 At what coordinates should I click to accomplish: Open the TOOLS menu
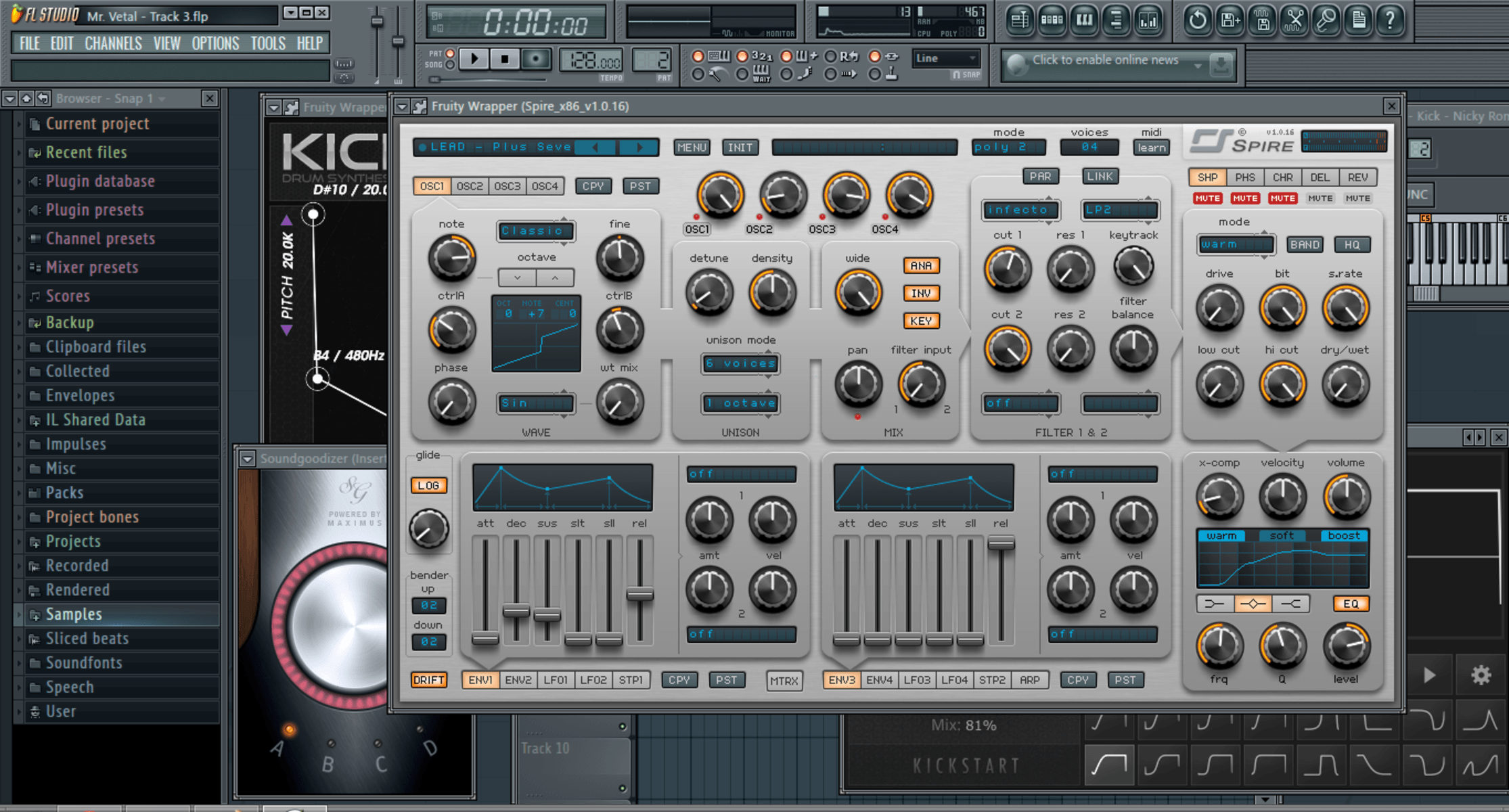pyautogui.click(x=268, y=43)
